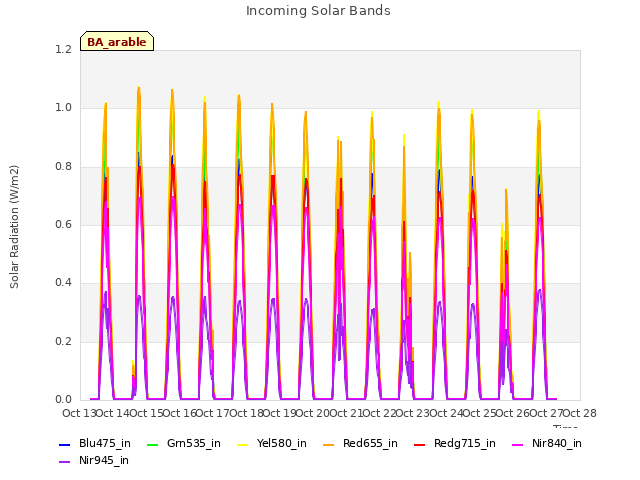The image size is (640, 480).
Task: Click the Oct 13 x-axis tick label
Action: coord(79,413)
